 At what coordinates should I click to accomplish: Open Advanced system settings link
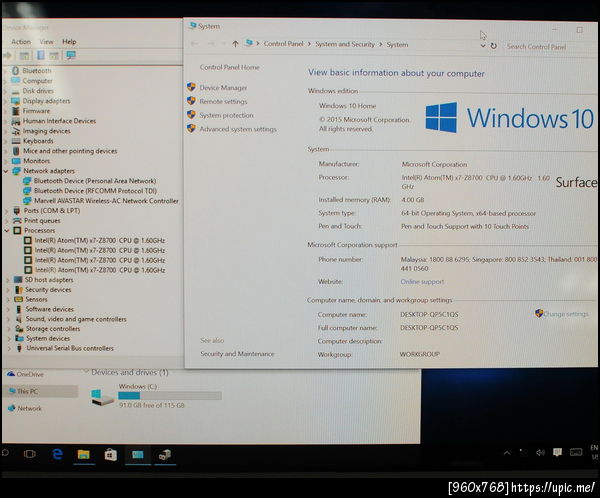(238, 129)
